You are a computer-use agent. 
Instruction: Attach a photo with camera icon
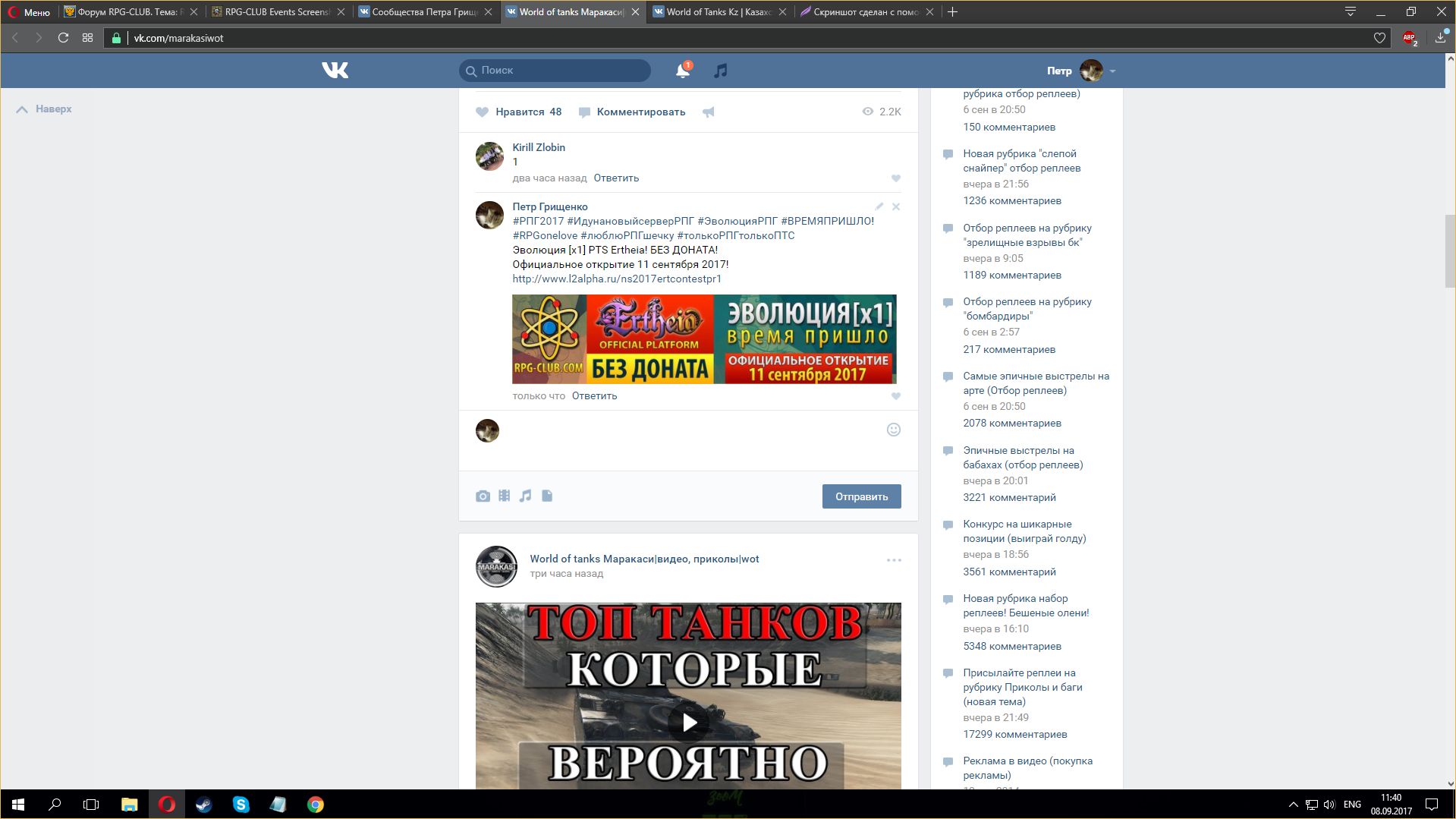click(483, 496)
